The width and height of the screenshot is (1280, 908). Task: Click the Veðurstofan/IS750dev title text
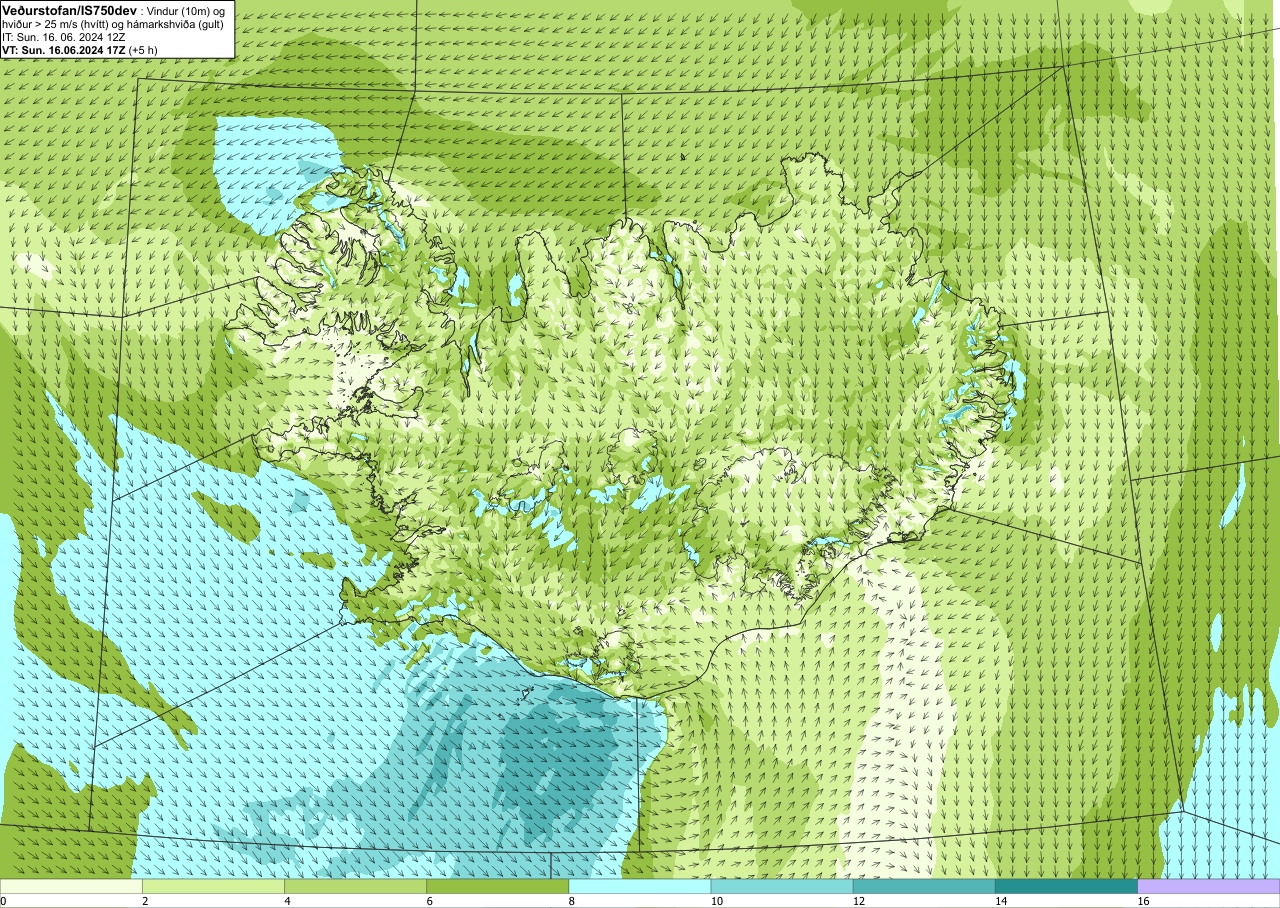click(69, 9)
